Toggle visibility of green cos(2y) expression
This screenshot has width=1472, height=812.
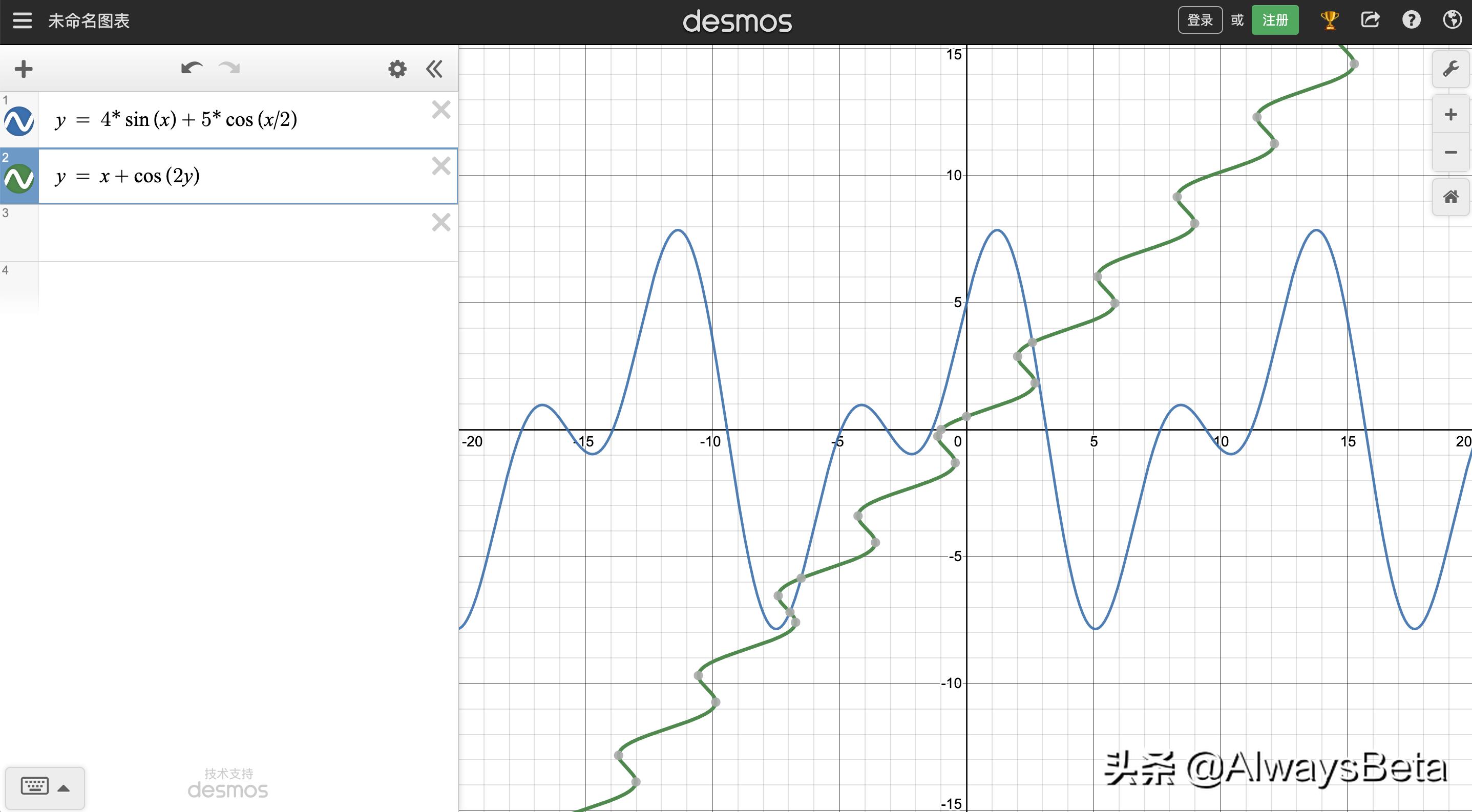(x=19, y=178)
